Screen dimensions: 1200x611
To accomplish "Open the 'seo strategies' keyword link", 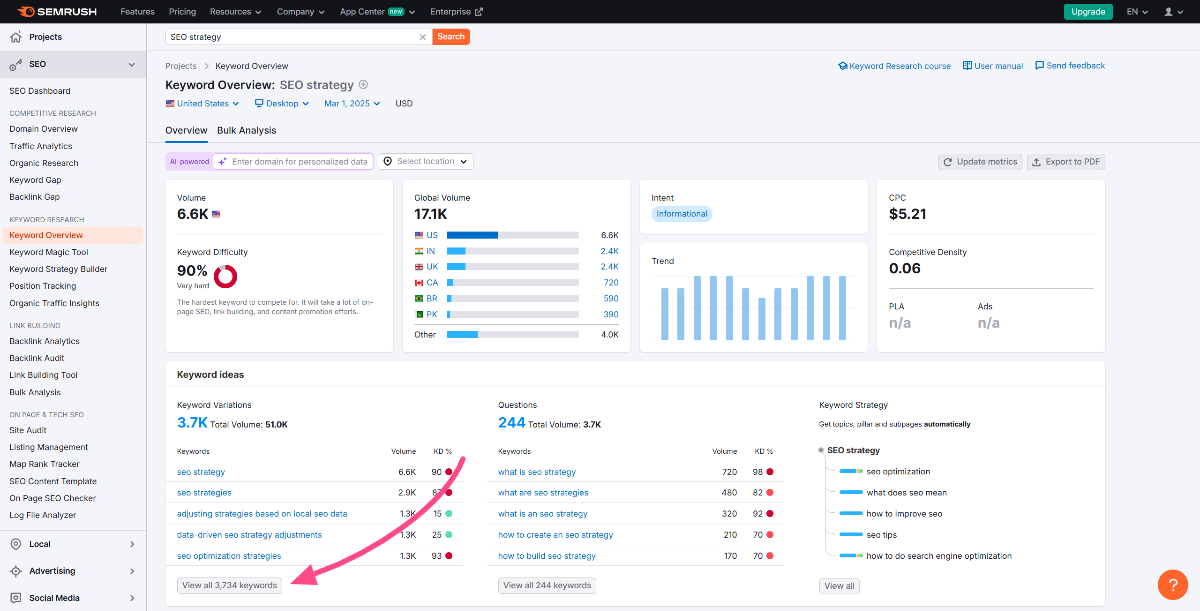I will (204, 493).
